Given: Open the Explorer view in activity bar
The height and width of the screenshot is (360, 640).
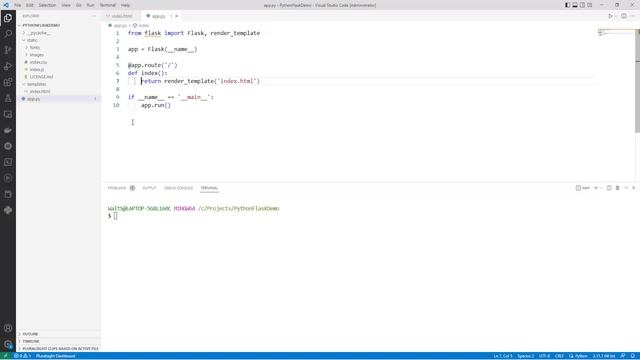Looking at the screenshot, I should (8, 18).
